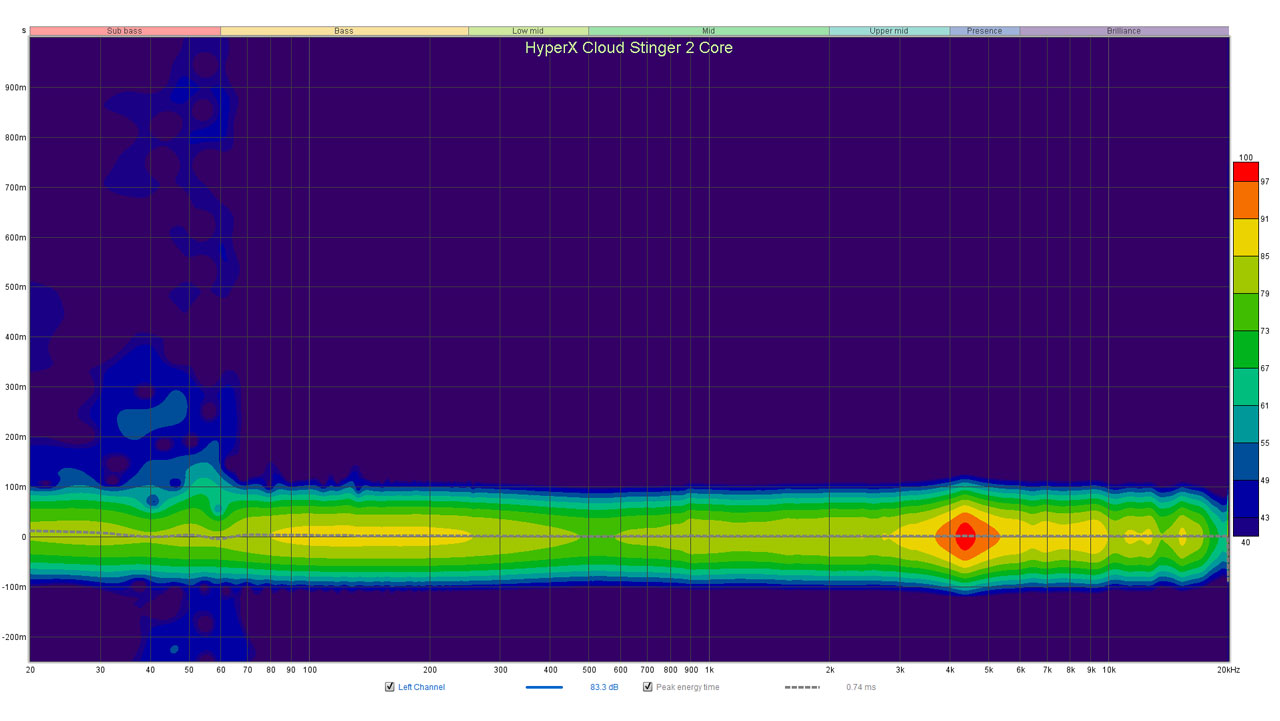Click the 0.74 ms value

pos(861,687)
